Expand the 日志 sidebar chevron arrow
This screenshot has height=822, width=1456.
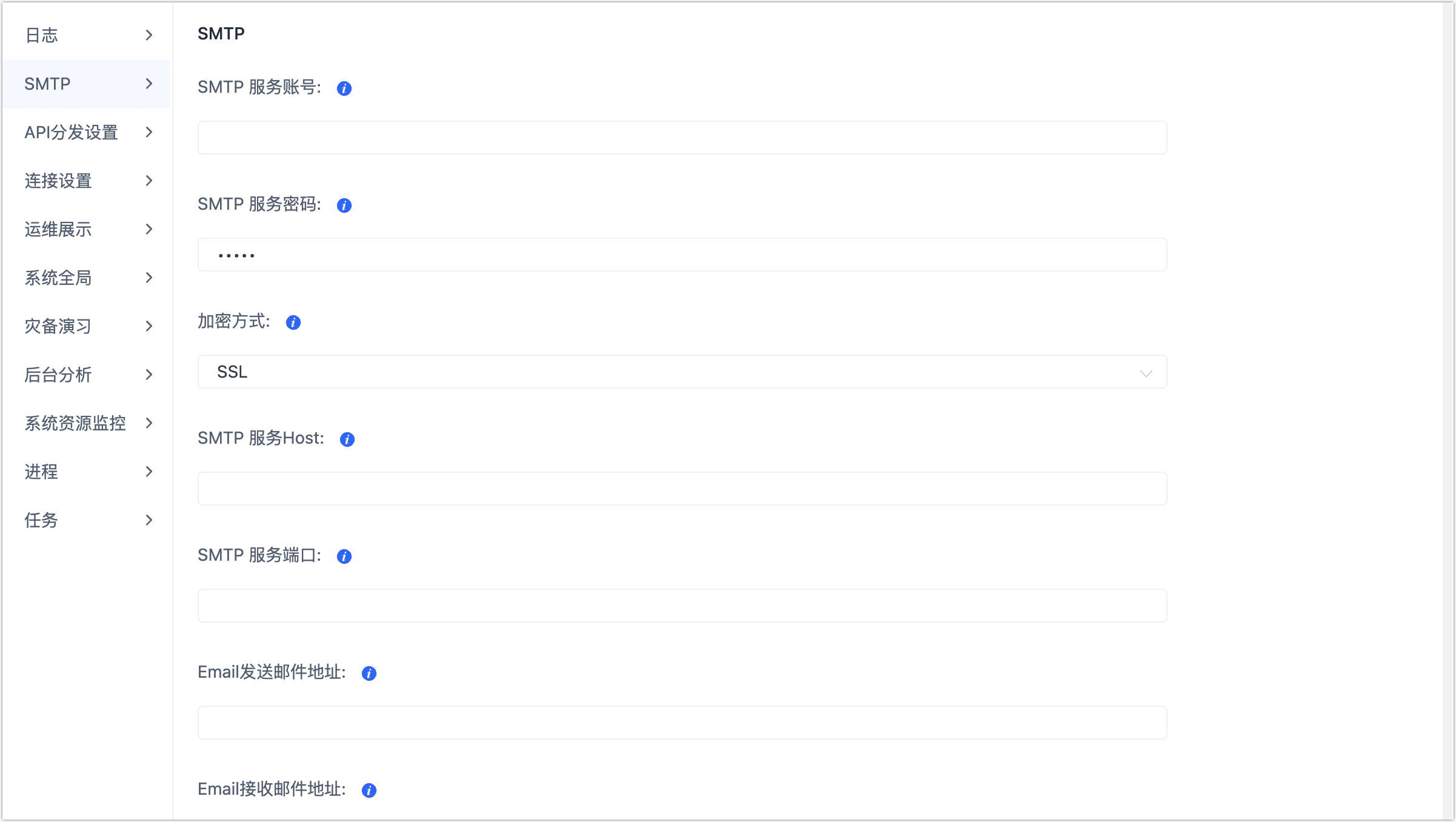tap(149, 35)
